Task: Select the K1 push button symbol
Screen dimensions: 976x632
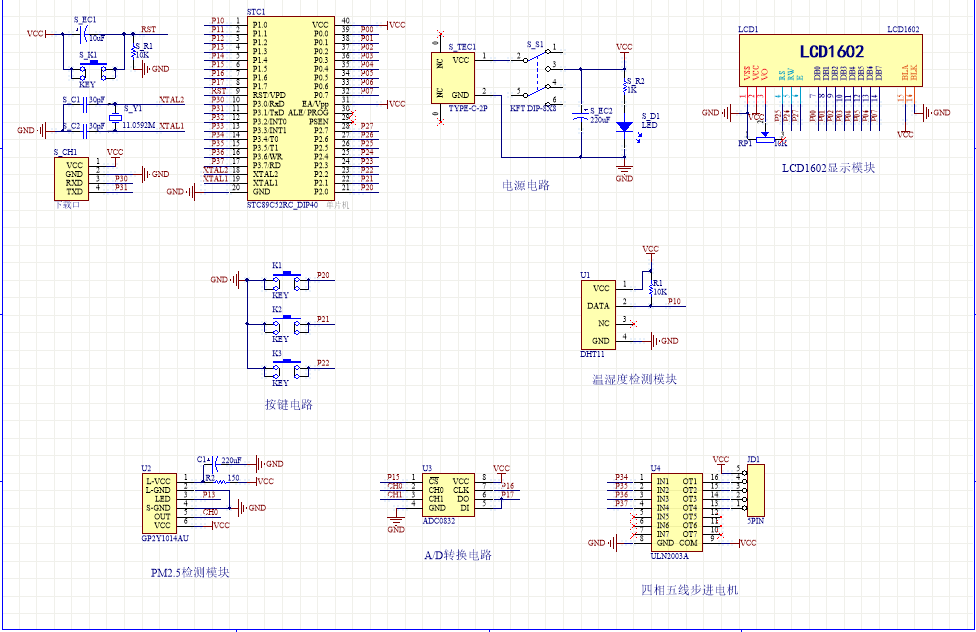Action: tap(286, 281)
